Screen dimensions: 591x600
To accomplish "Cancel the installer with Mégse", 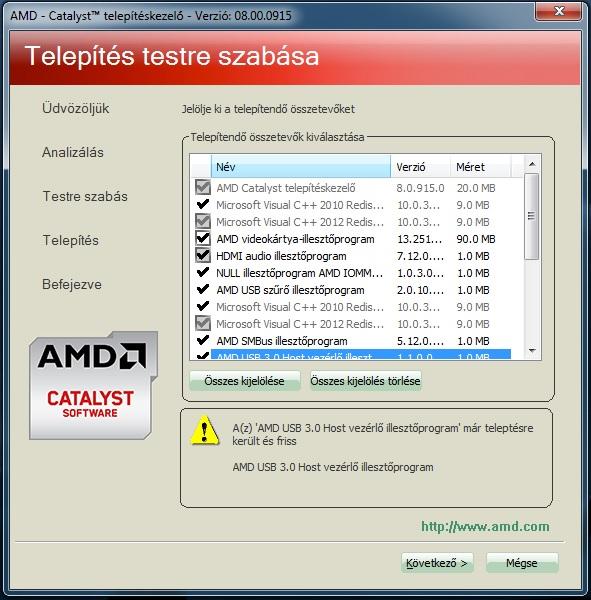I will 522,563.
